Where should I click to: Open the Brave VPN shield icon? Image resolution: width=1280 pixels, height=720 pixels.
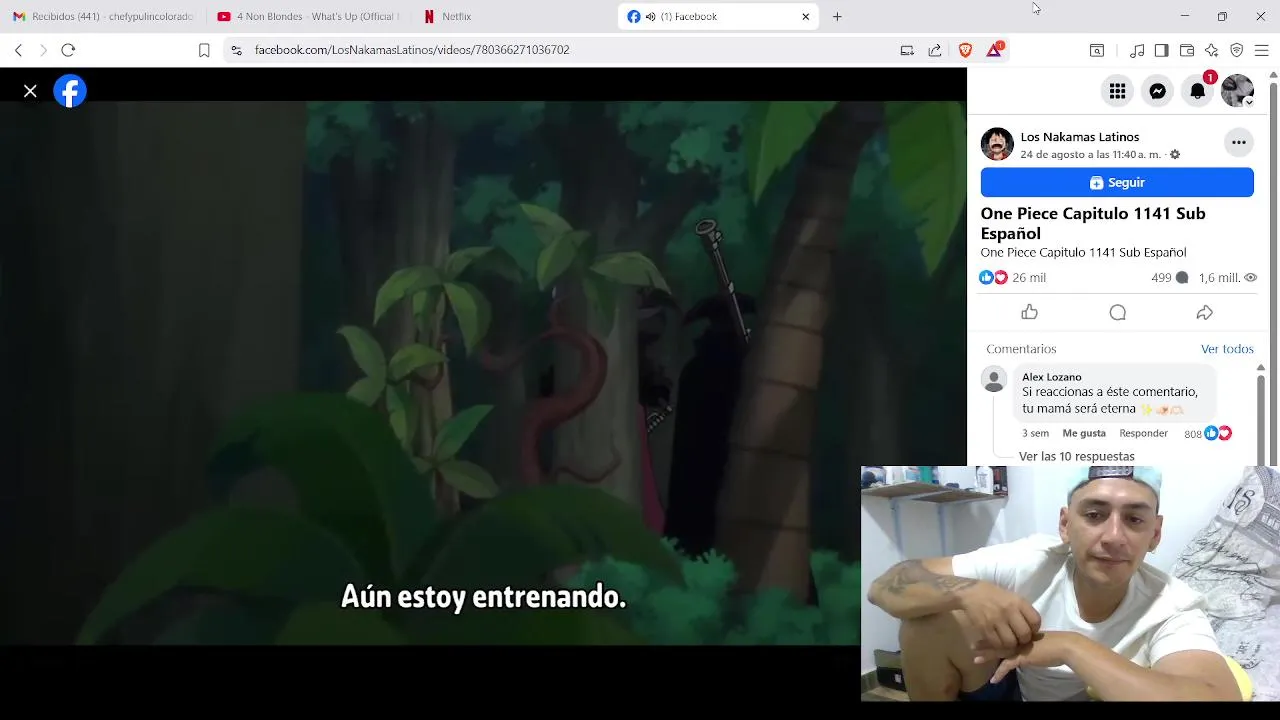point(1236,50)
